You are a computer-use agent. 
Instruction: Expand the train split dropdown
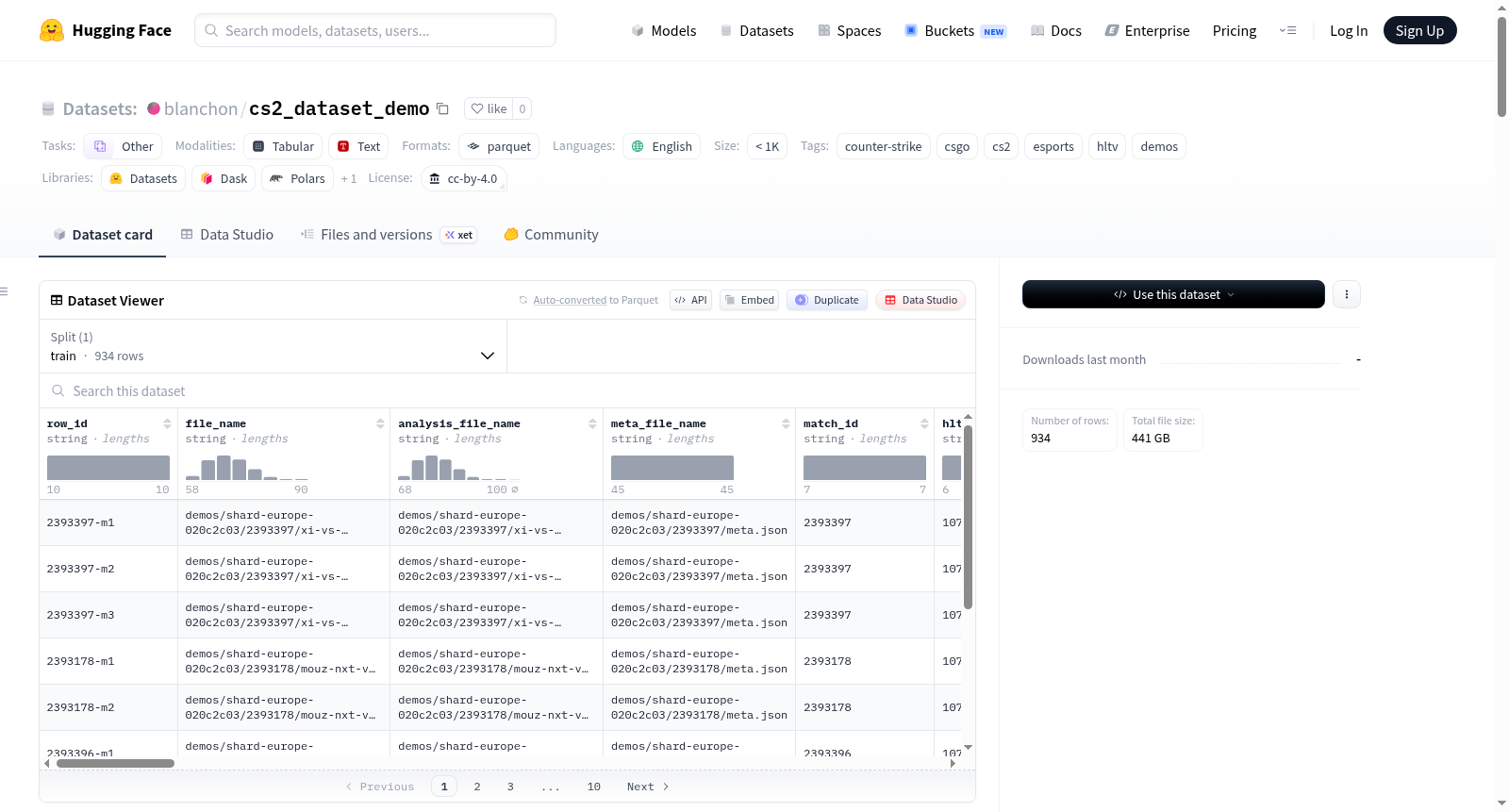[x=273, y=346]
